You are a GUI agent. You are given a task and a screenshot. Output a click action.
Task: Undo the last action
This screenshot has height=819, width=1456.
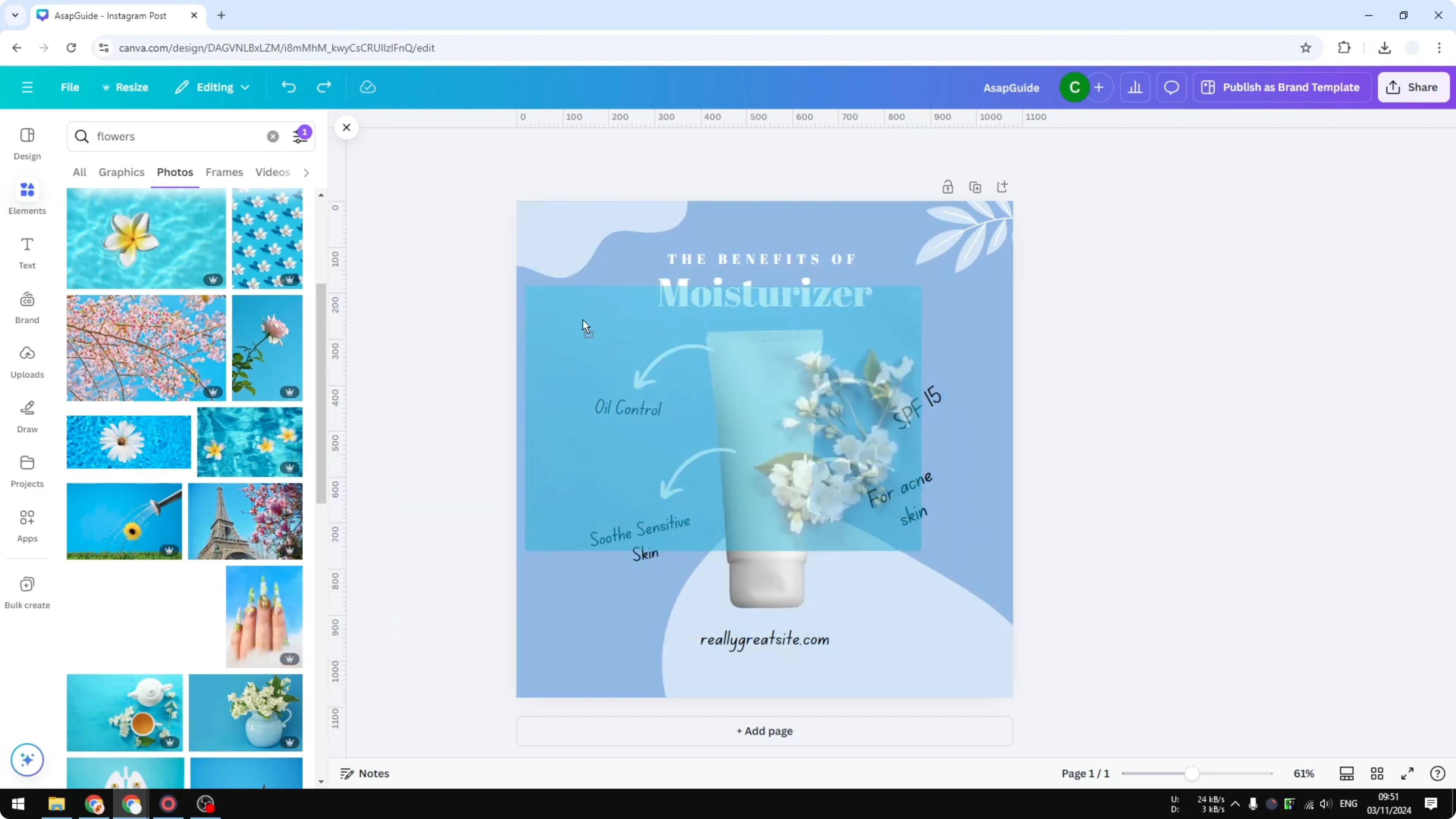point(288,87)
